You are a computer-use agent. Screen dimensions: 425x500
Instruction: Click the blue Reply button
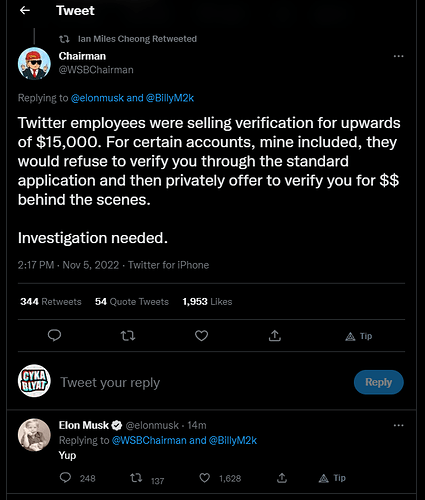click(379, 382)
